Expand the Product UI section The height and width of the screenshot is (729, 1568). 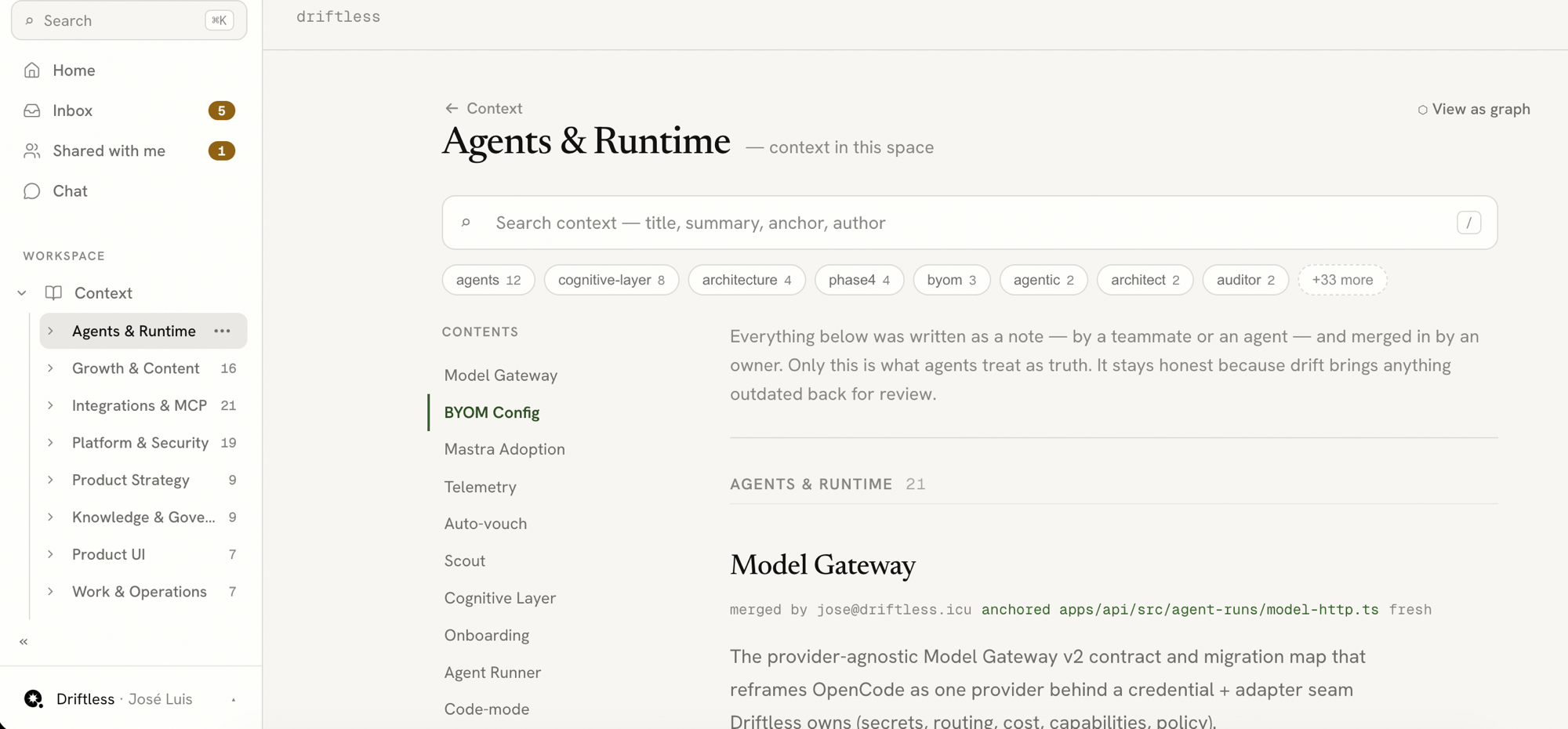point(51,554)
